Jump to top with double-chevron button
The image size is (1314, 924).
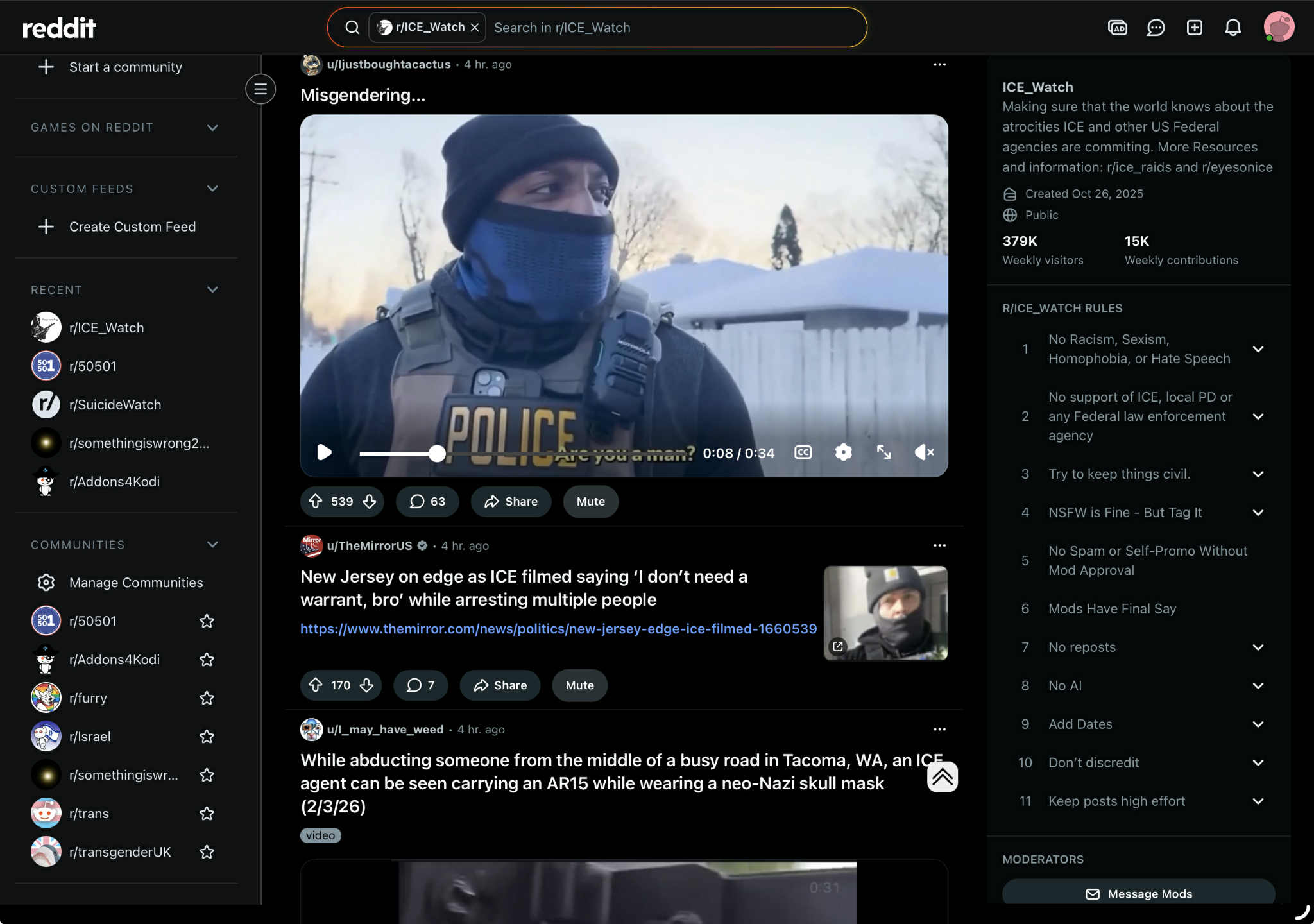[942, 777]
